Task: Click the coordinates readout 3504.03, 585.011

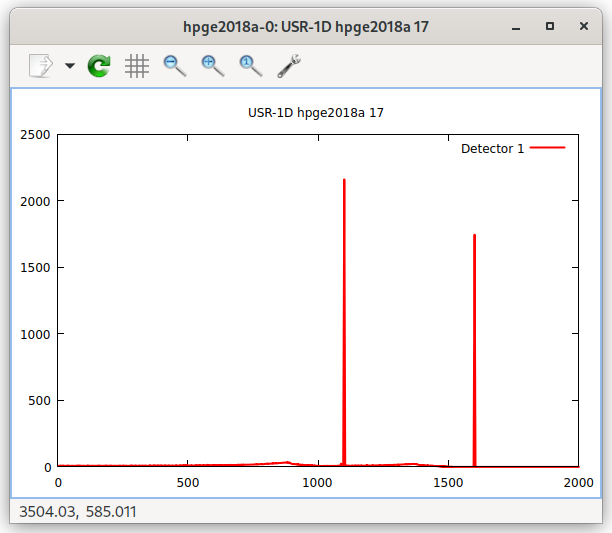Action: pyautogui.click(x=78, y=512)
